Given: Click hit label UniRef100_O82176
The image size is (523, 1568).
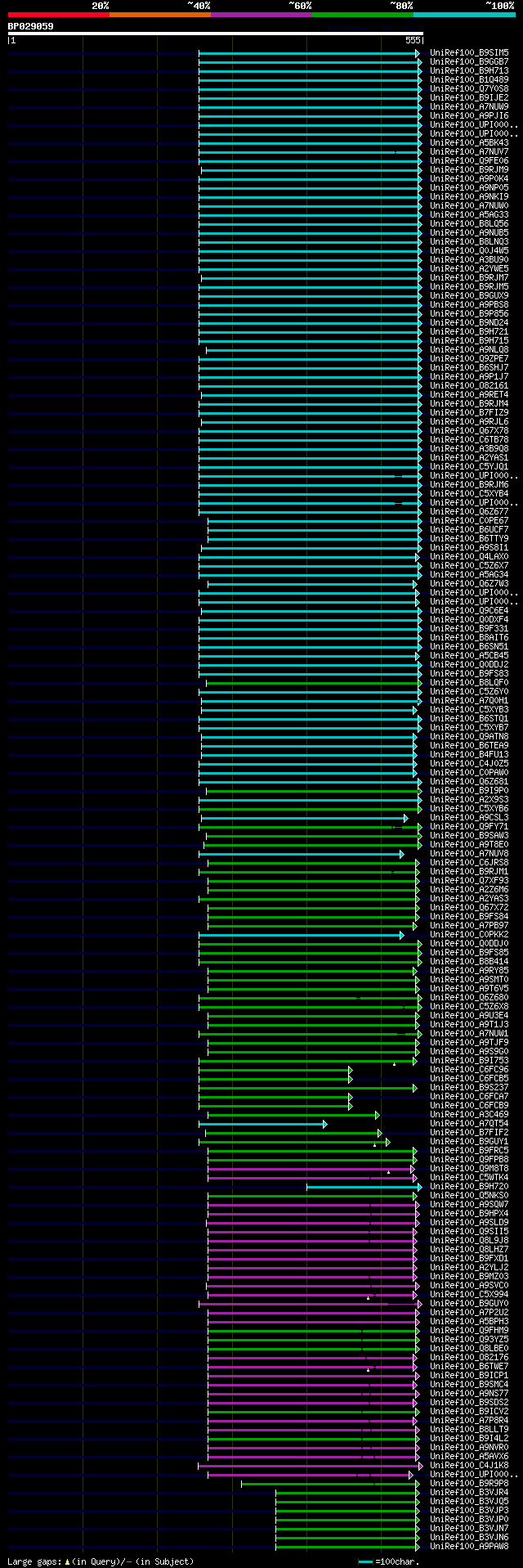Looking at the screenshot, I should (469, 1358).
